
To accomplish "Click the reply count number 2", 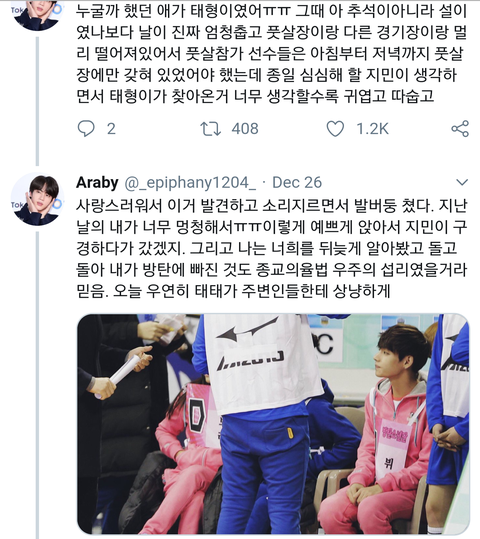I will [111, 129].
